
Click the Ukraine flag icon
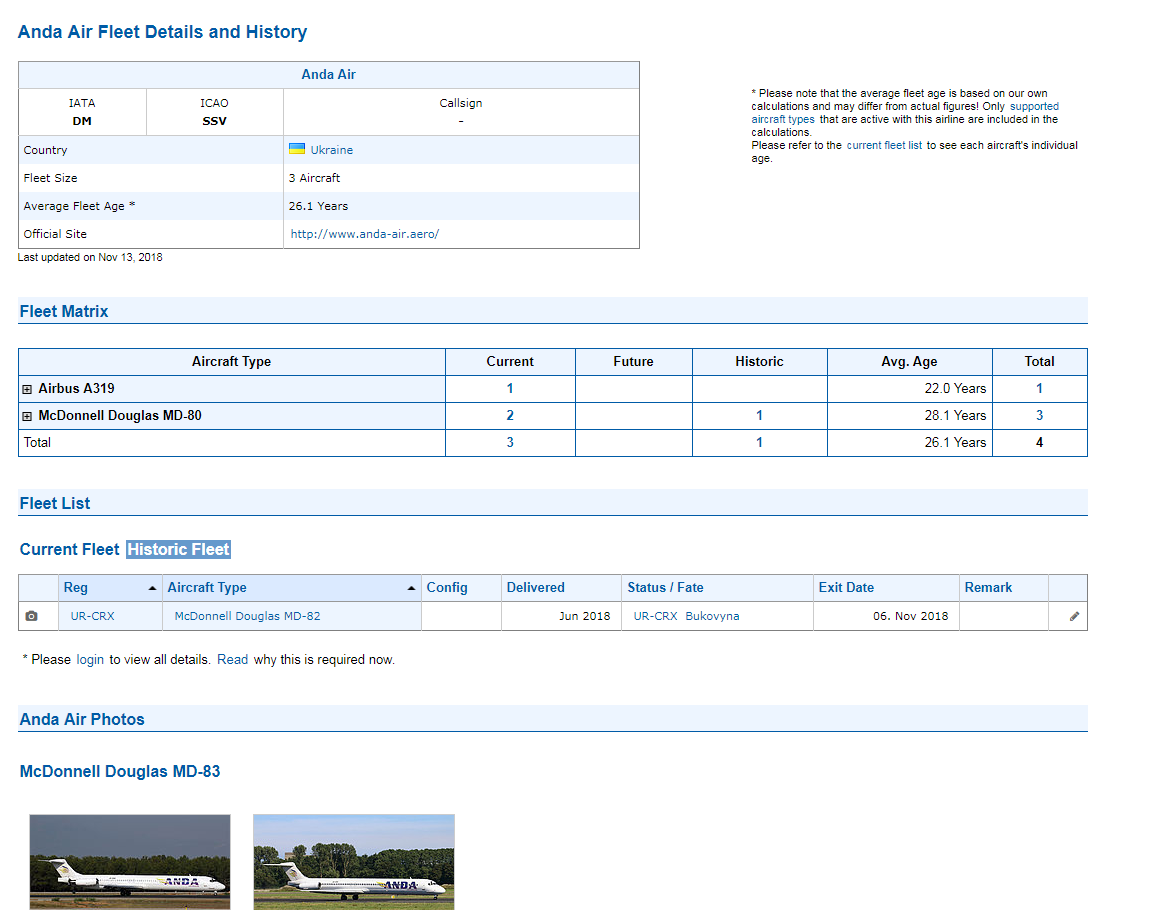coord(297,149)
